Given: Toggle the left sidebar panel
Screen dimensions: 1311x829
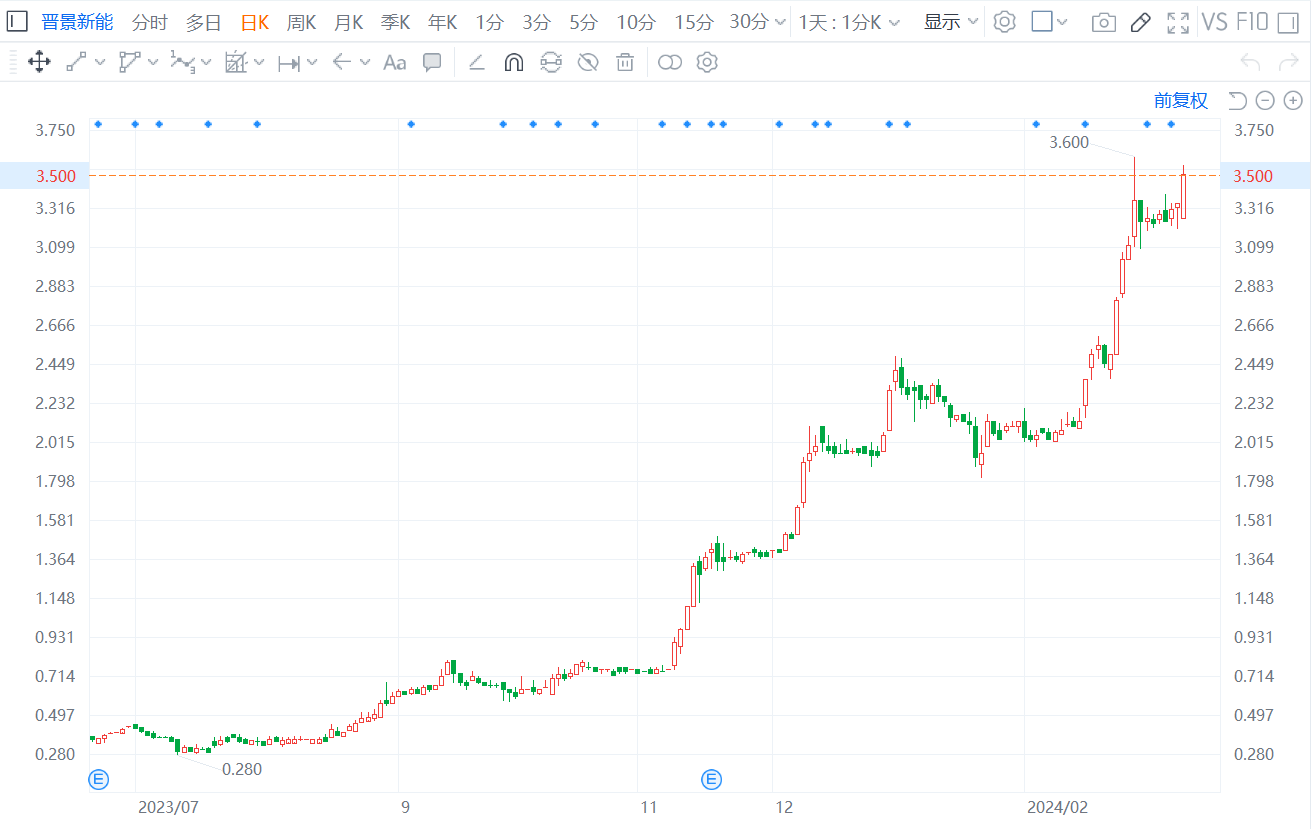Looking at the screenshot, I should 18,22.
